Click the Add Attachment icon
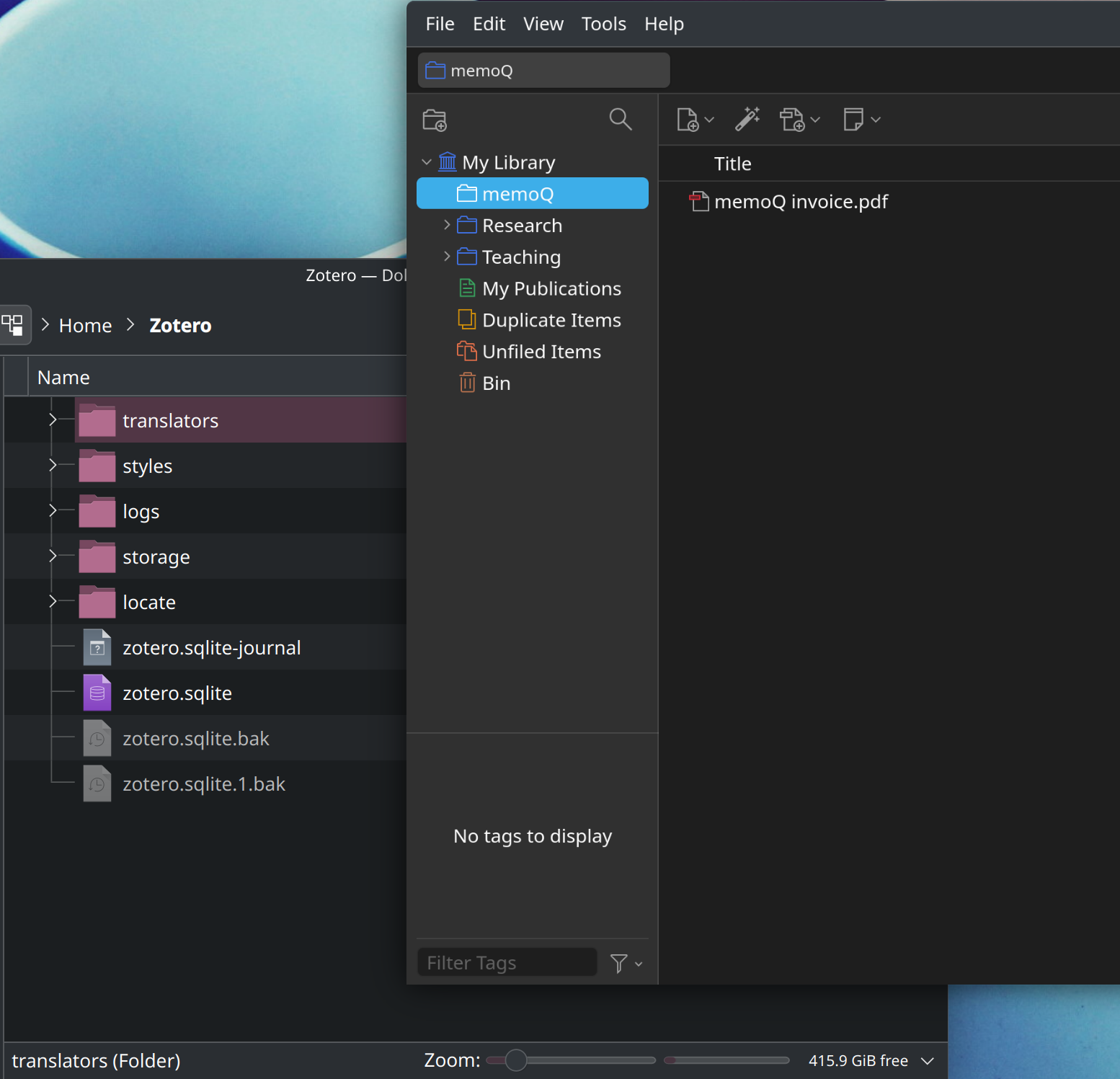Image resolution: width=1120 pixels, height=1079 pixels. pos(792,120)
